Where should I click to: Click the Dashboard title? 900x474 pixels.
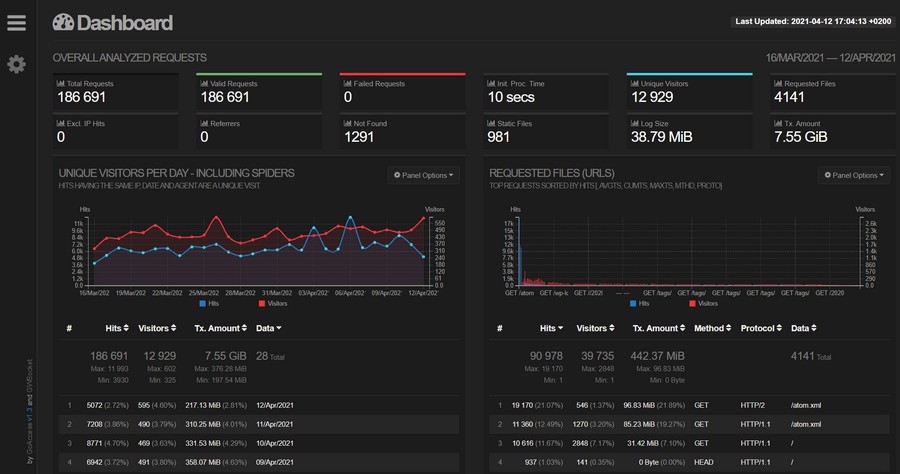(125, 23)
